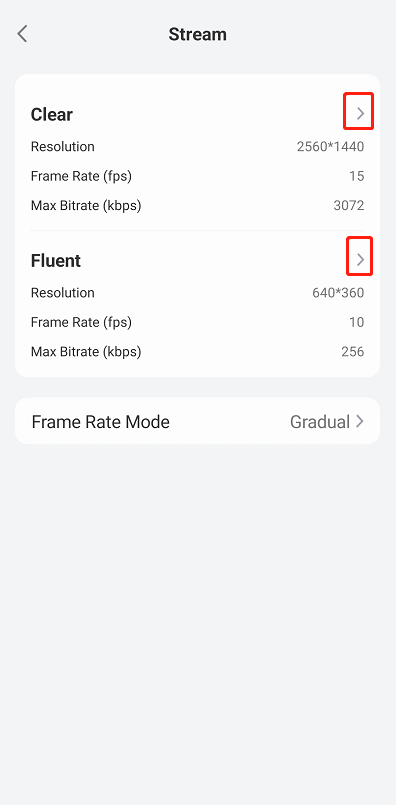Tap Clear max bitrate value 3072

[x=349, y=206]
